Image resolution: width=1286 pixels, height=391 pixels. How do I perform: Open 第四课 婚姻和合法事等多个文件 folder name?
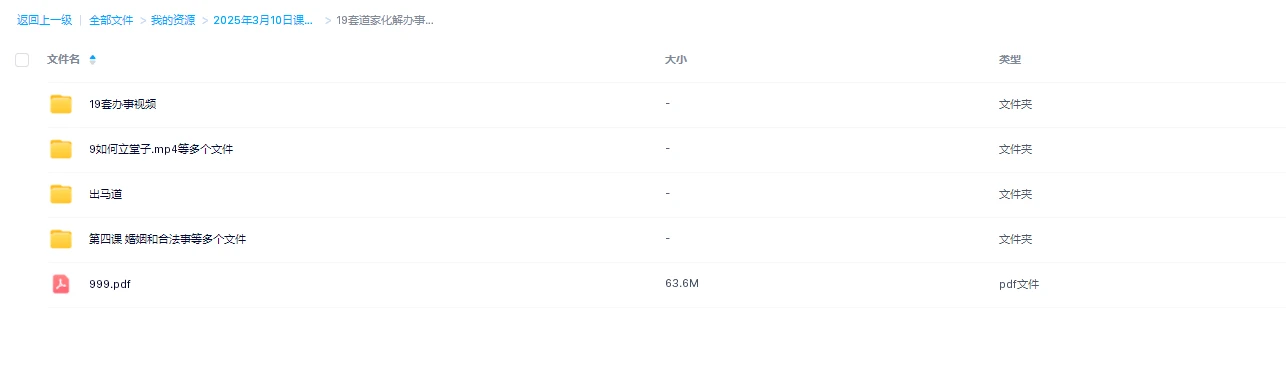(x=167, y=239)
